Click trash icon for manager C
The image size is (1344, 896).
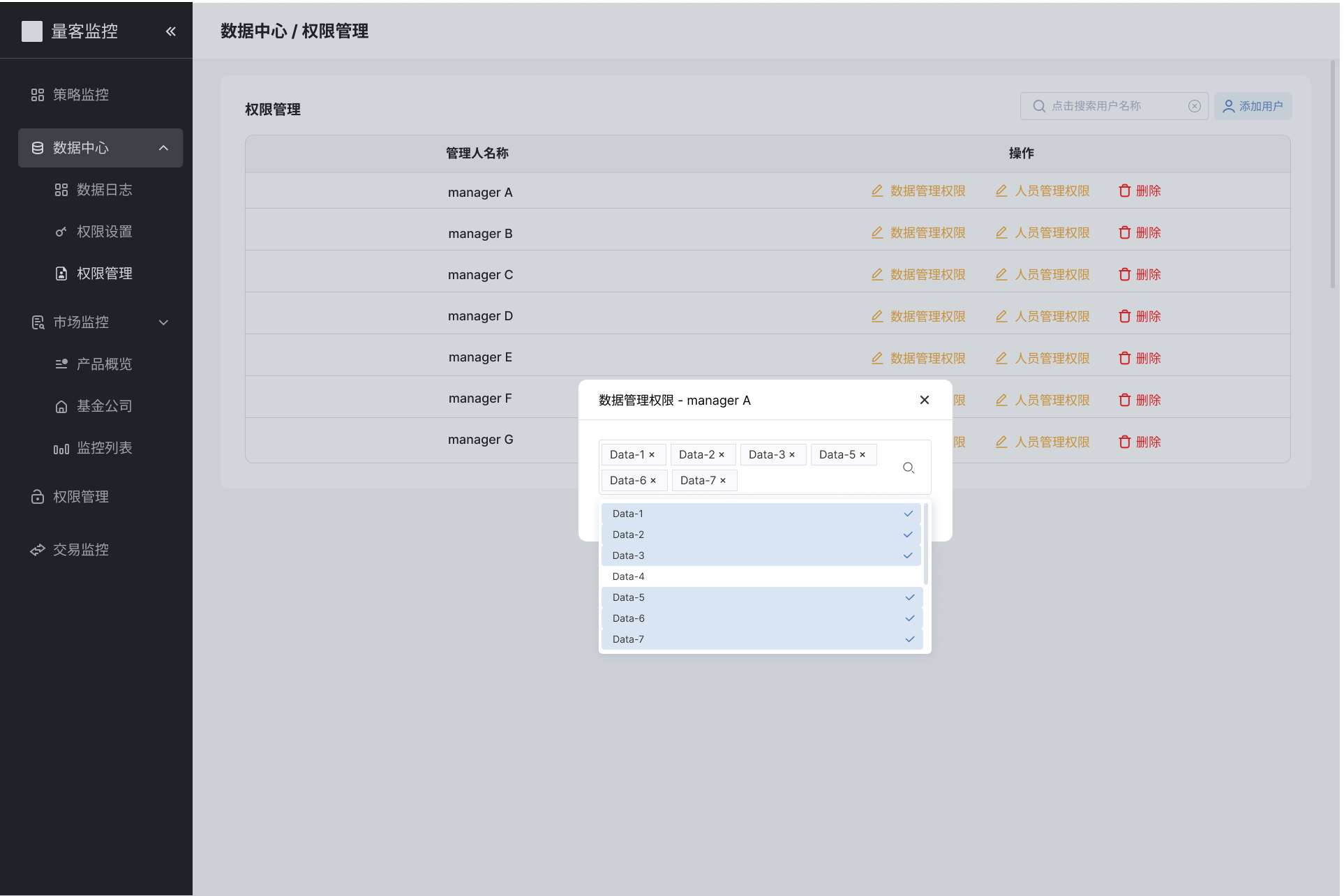[1124, 274]
